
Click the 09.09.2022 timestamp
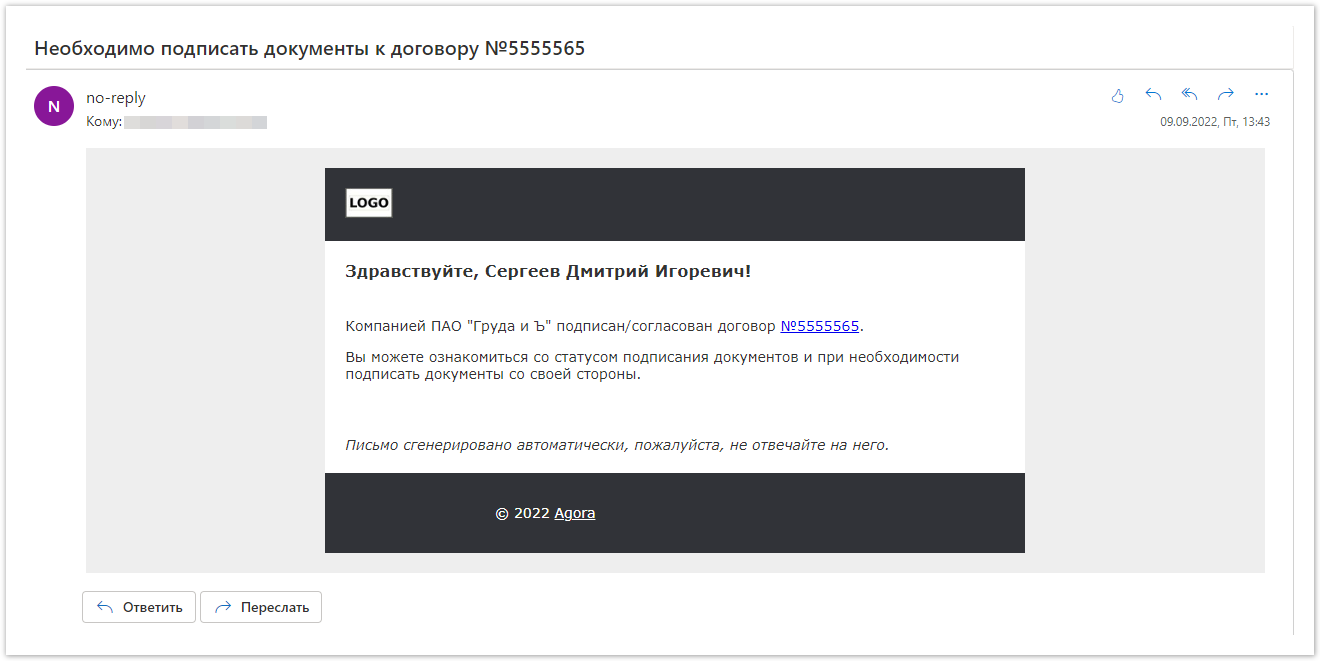click(1214, 122)
